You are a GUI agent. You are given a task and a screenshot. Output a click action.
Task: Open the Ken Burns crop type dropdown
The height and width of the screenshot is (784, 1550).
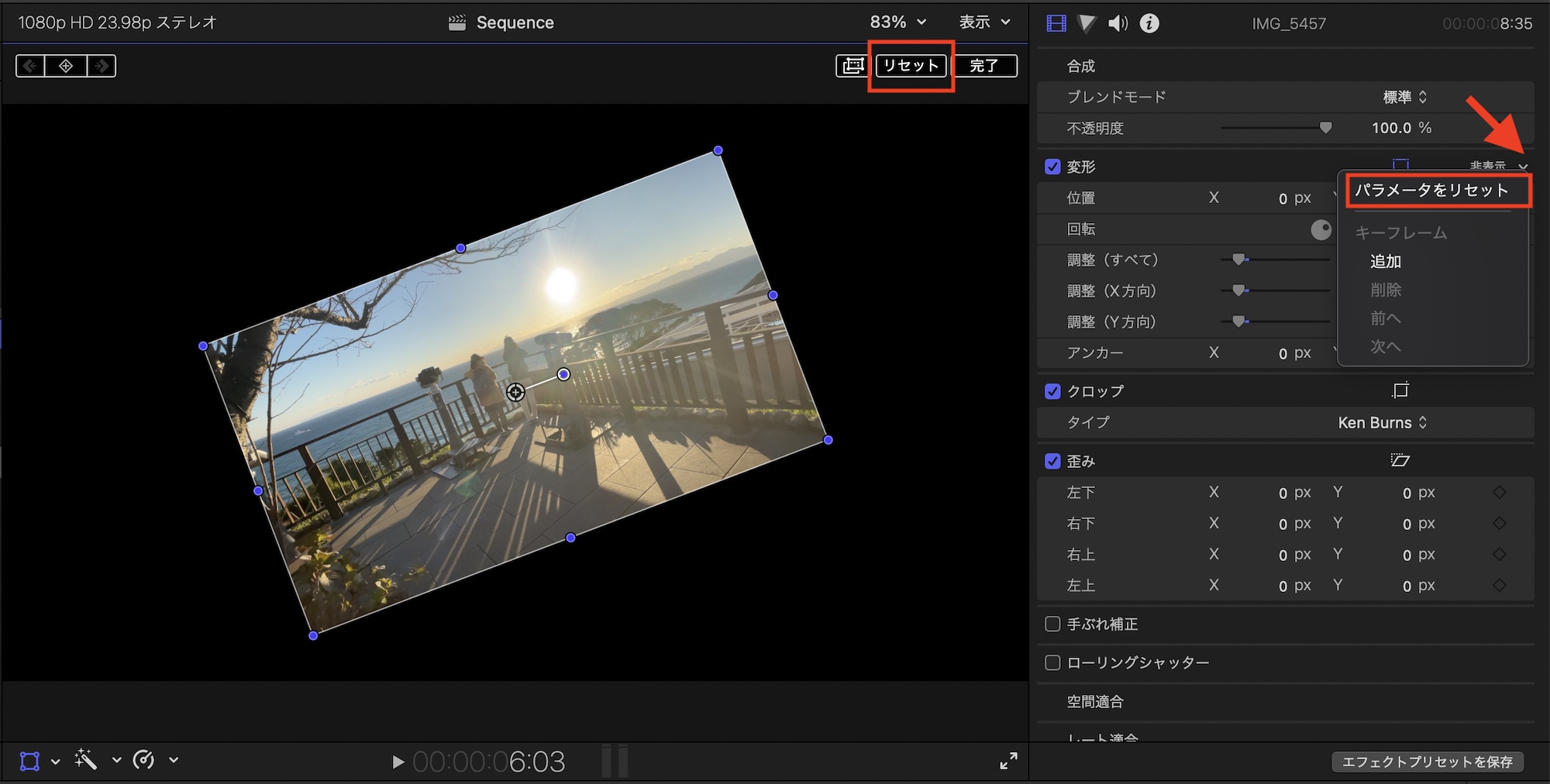pos(1382,422)
